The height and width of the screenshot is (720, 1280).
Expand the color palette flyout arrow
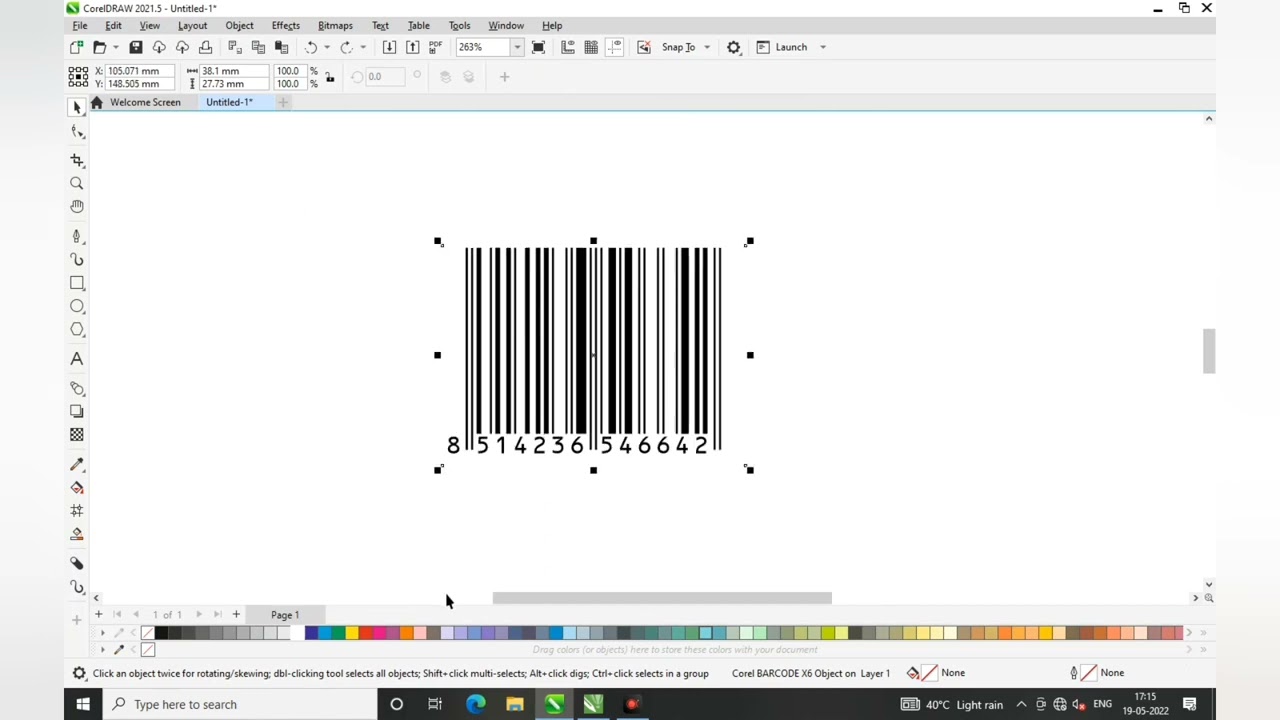click(x=102, y=633)
